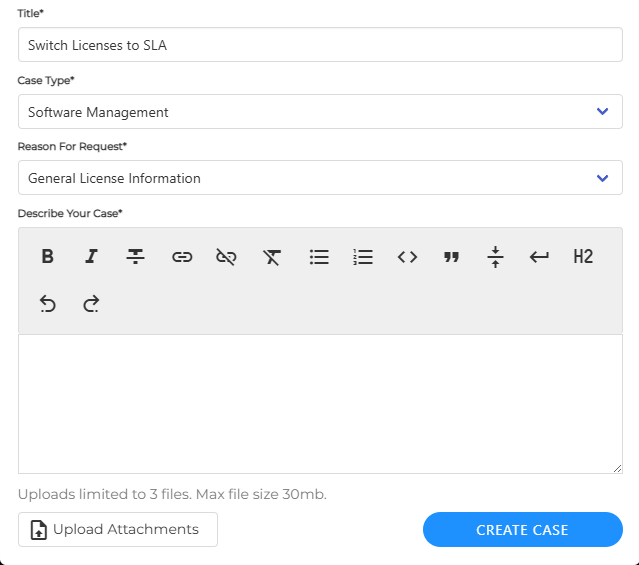The width and height of the screenshot is (639, 565).
Task: Click the Upload Attachments button
Action: click(118, 530)
